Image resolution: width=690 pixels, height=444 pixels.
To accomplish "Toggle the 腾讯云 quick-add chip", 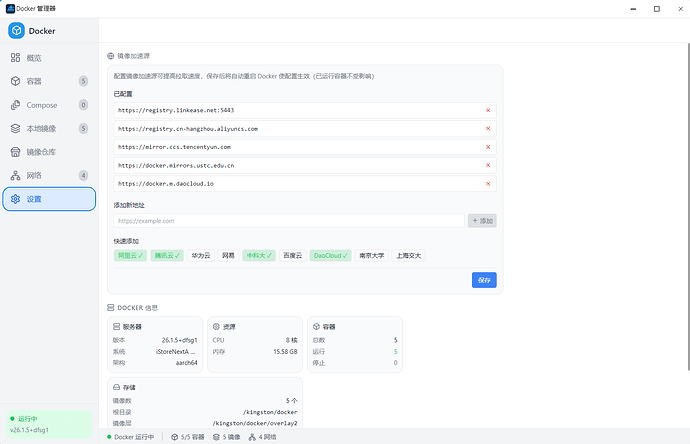I will point(167,256).
